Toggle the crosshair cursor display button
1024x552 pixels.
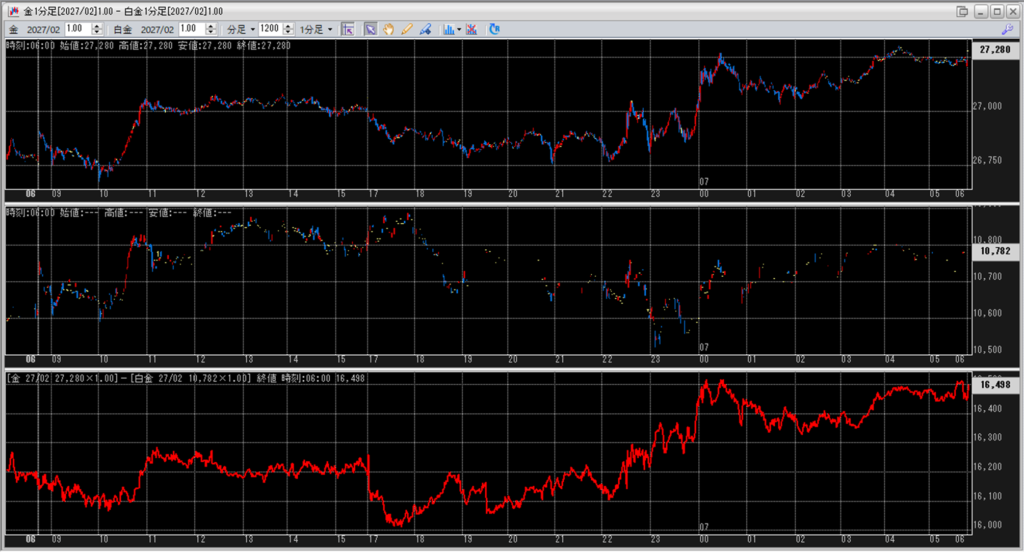point(347,29)
